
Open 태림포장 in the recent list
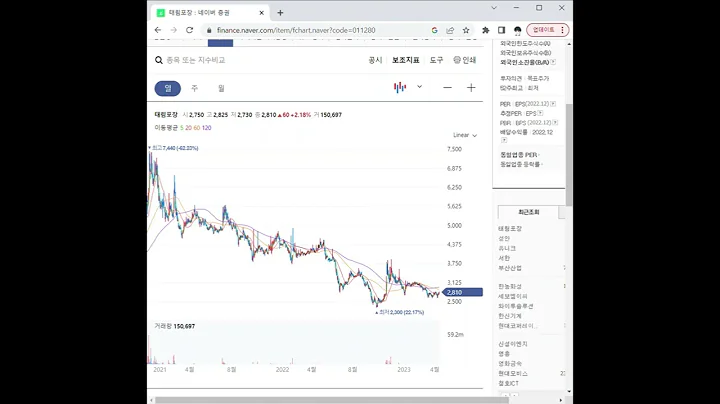click(x=510, y=228)
